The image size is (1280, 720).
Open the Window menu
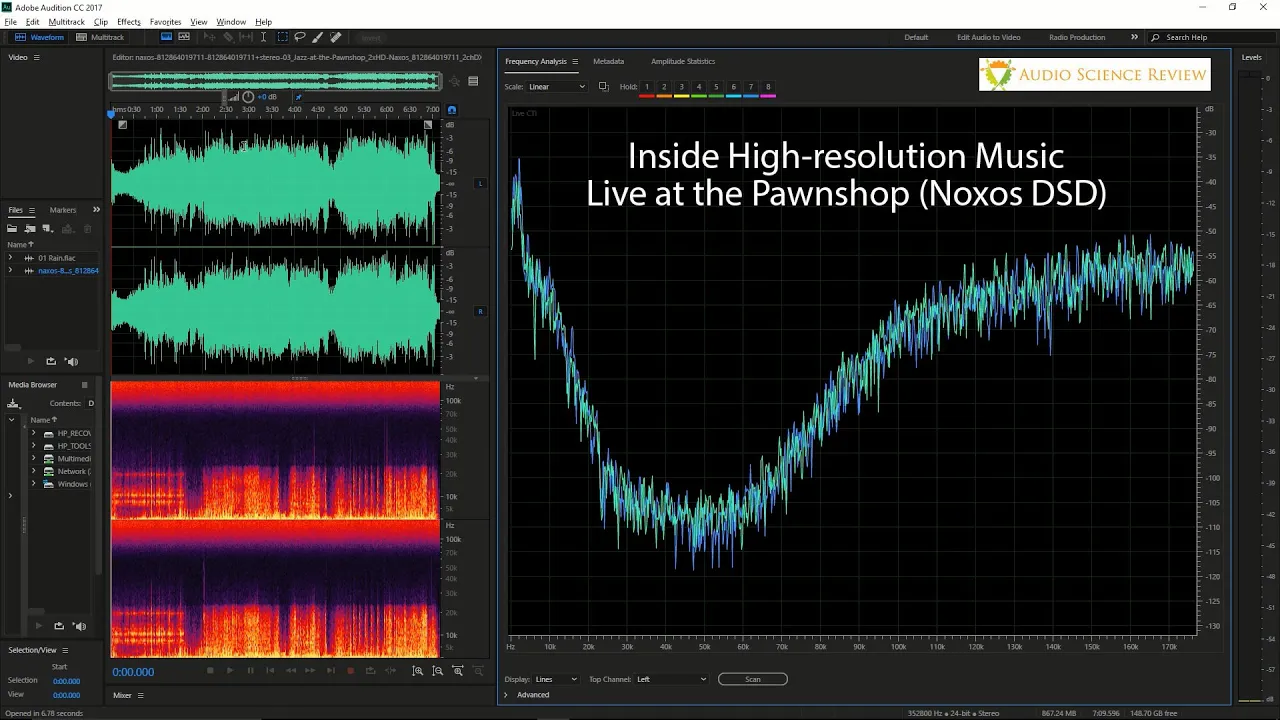(x=231, y=22)
